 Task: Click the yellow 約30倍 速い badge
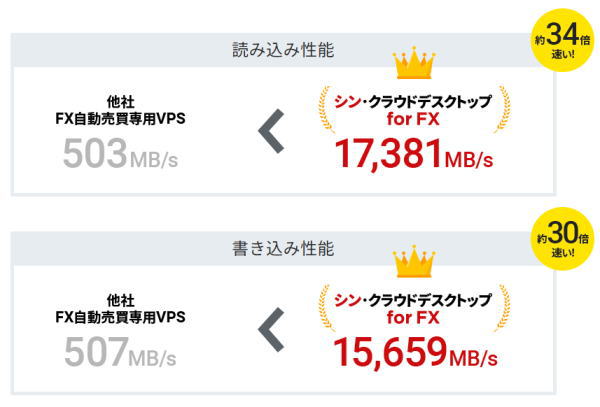(x=562, y=239)
